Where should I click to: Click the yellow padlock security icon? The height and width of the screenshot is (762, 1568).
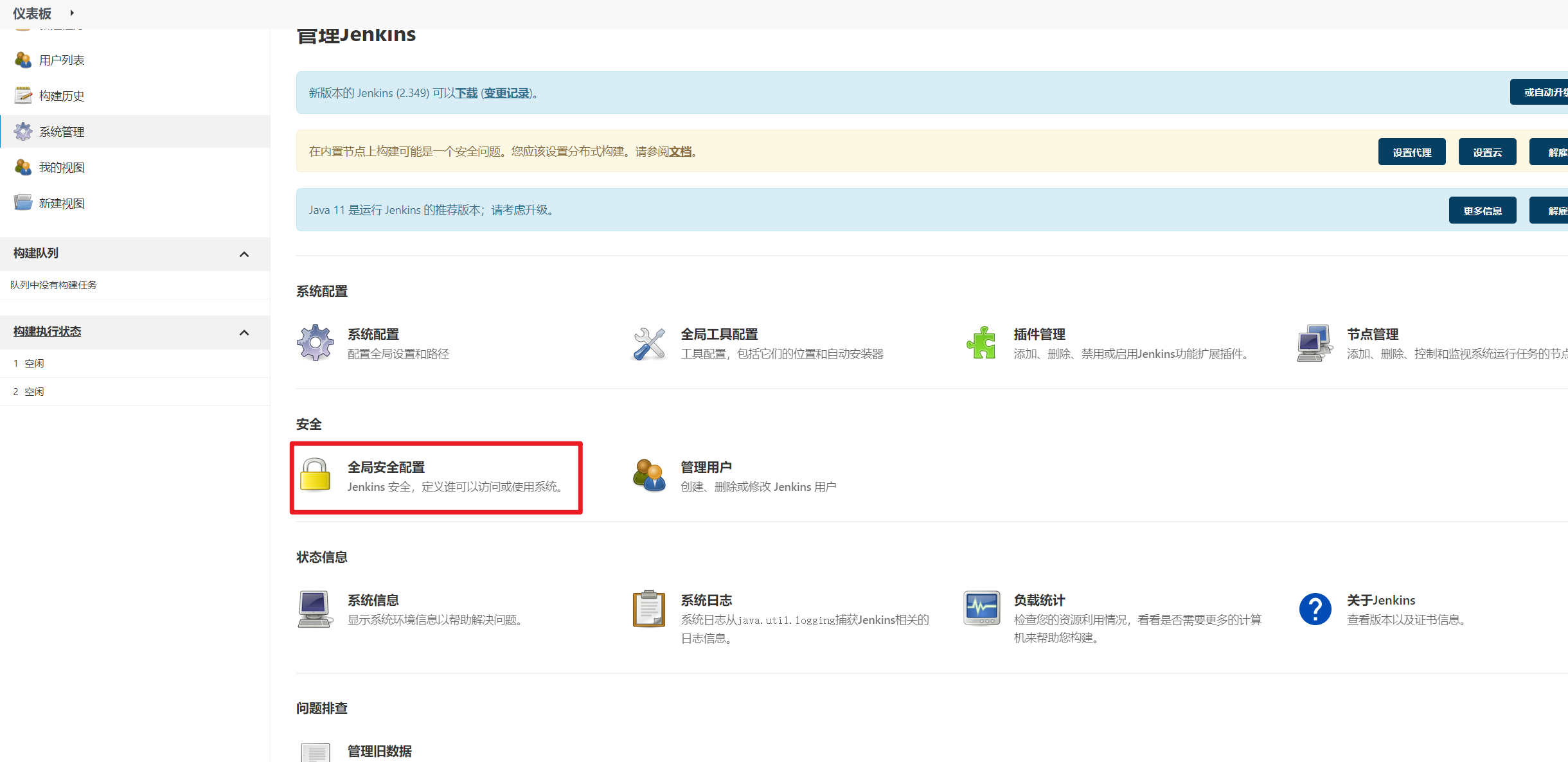pos(315,476)
